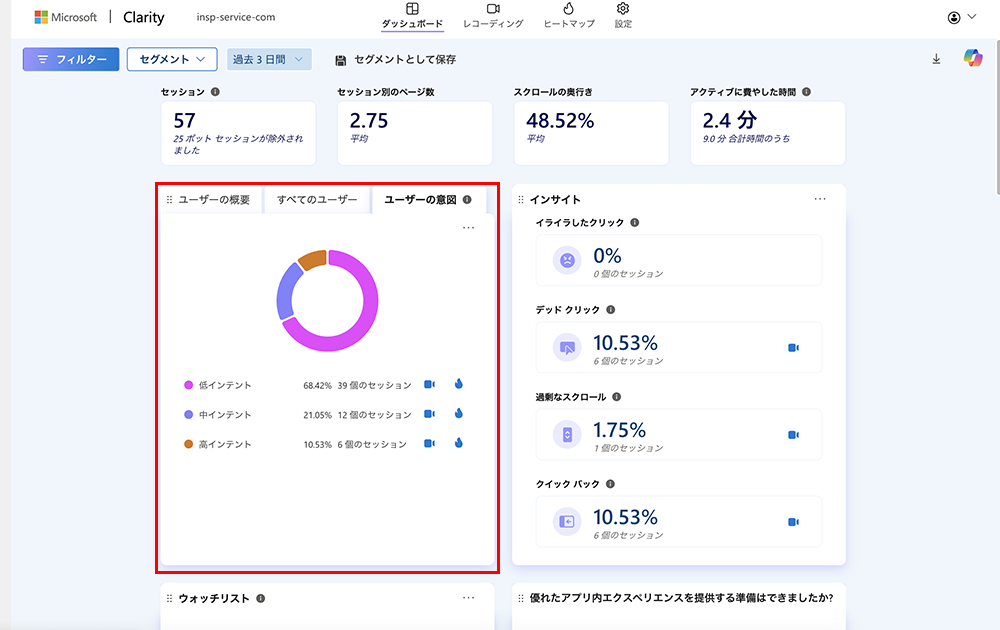The image size is (1000, 630).
Task: Click the 2.4 分 active time value
Action: click(730, 121)
